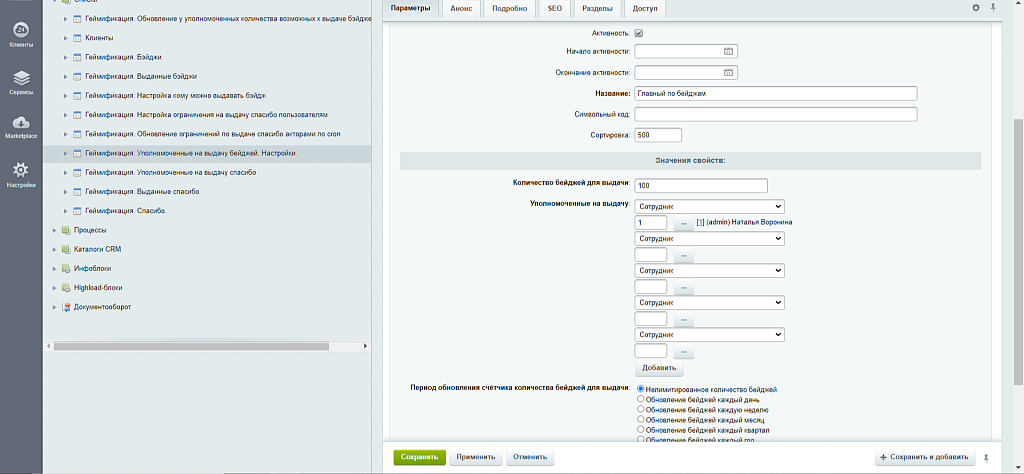
Task: Open calendar for Начало активности
Action: click(728, 50)
